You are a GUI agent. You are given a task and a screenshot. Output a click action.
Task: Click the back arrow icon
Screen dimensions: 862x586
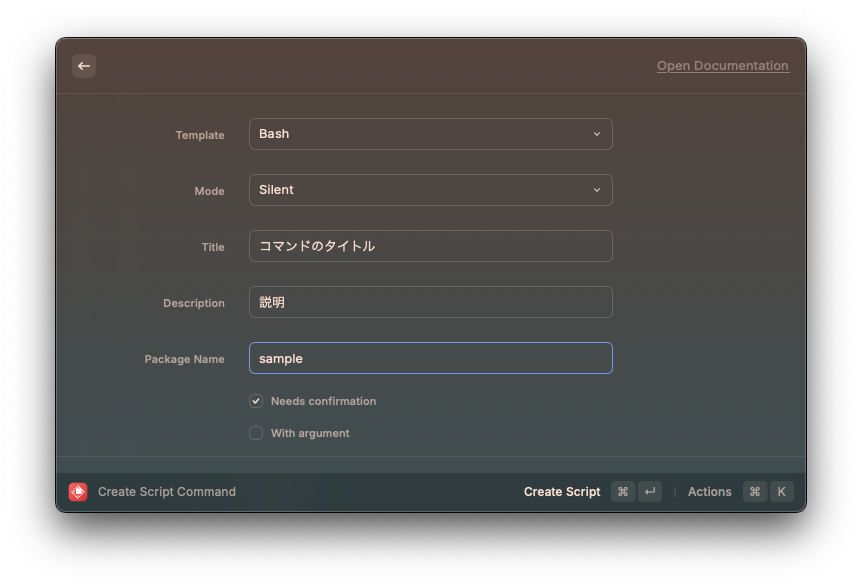point(84,66)
